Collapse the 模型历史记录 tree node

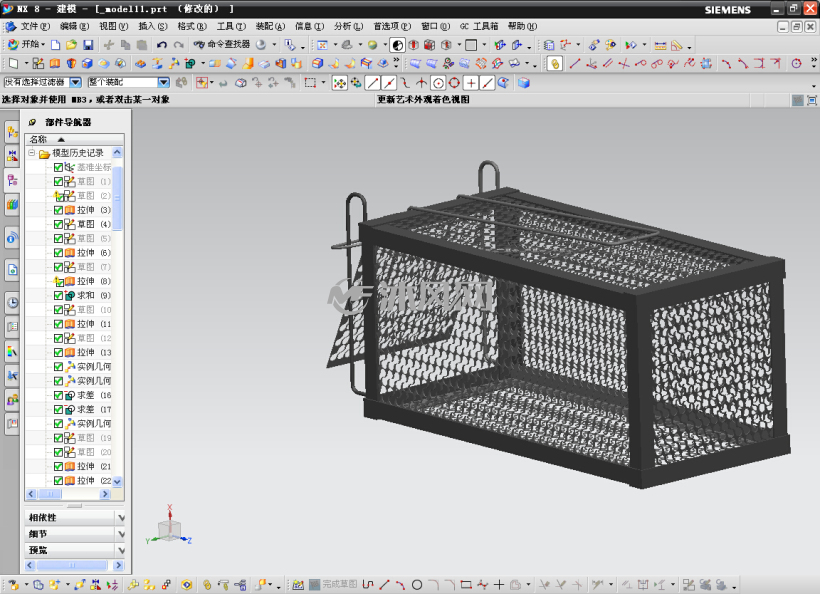click(x=31, y=153)
